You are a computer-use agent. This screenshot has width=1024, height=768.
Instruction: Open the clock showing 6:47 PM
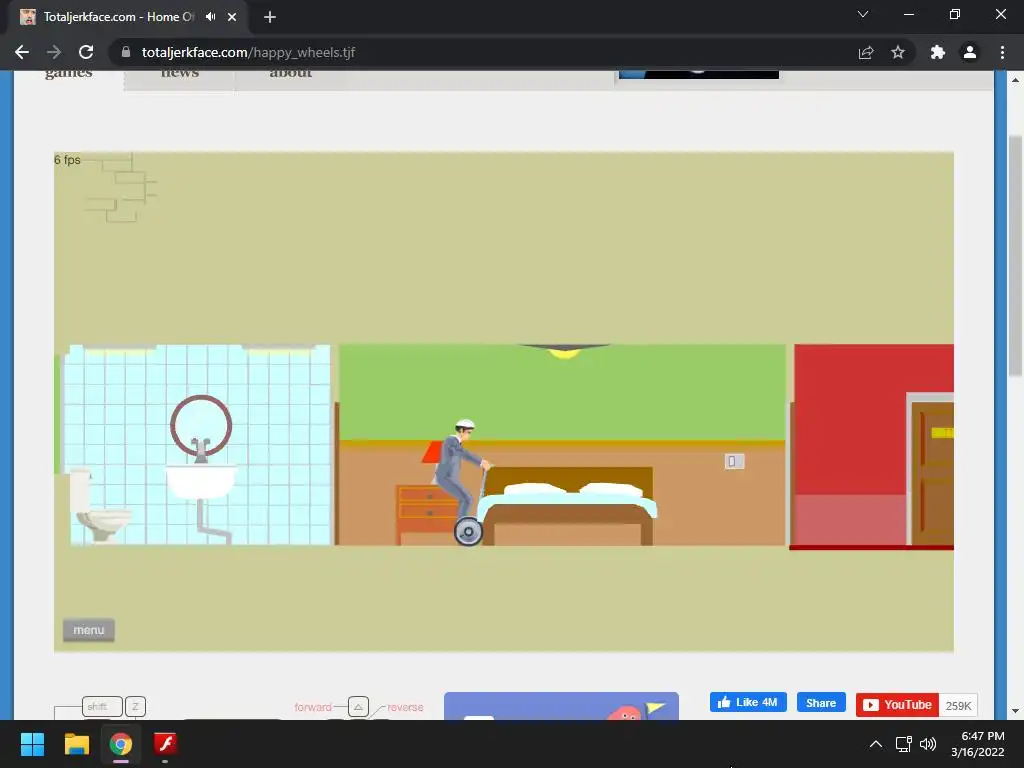[978, 744]
